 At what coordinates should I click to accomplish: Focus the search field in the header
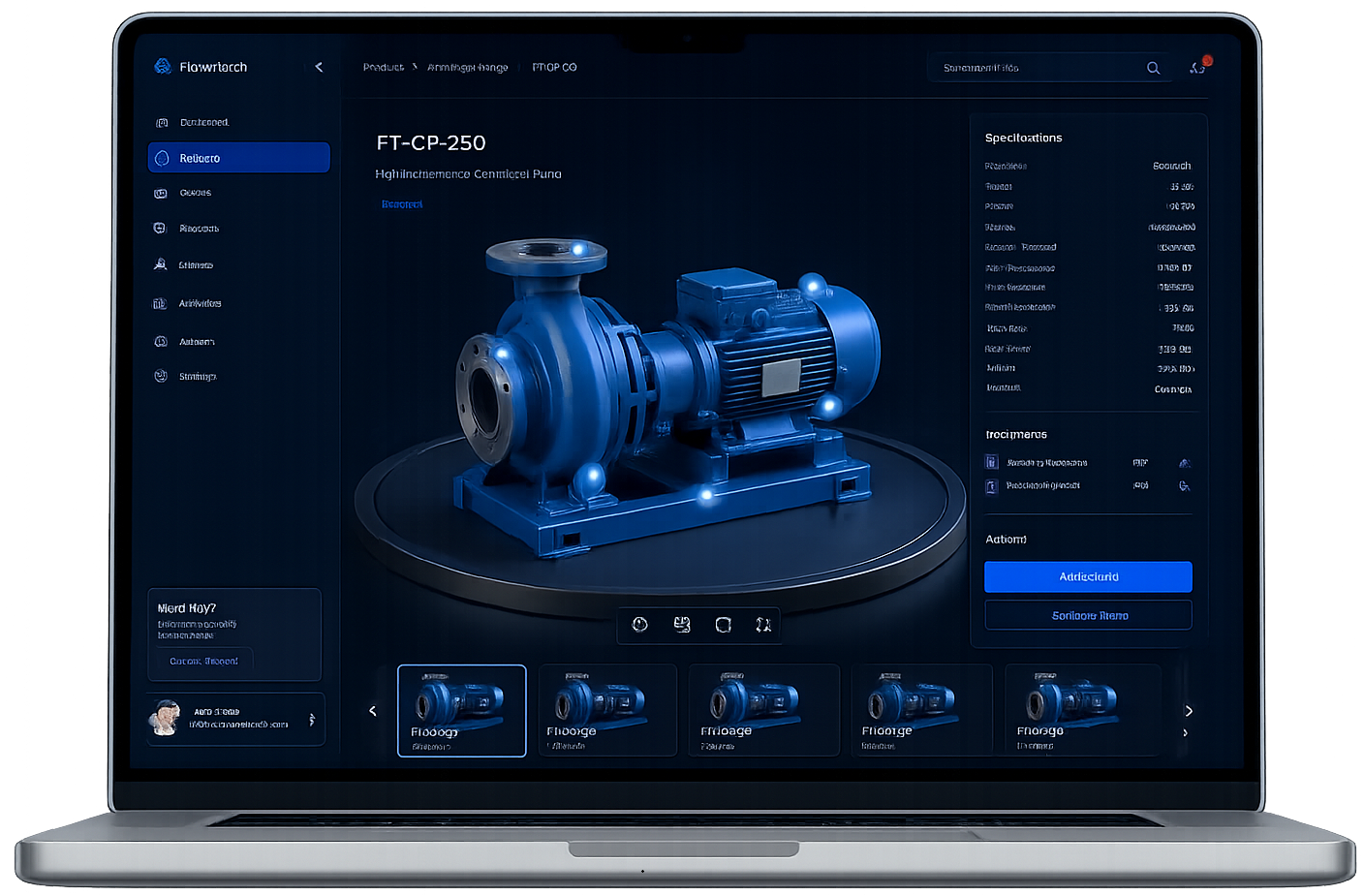click(x=1048, y=68)
